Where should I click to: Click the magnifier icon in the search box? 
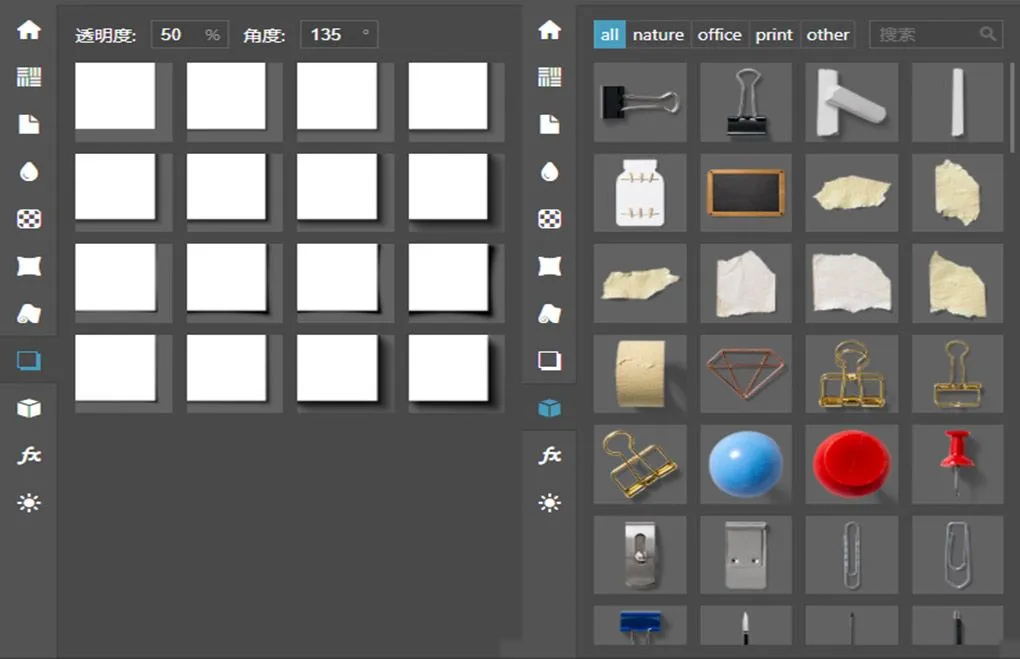click(988, 34)
